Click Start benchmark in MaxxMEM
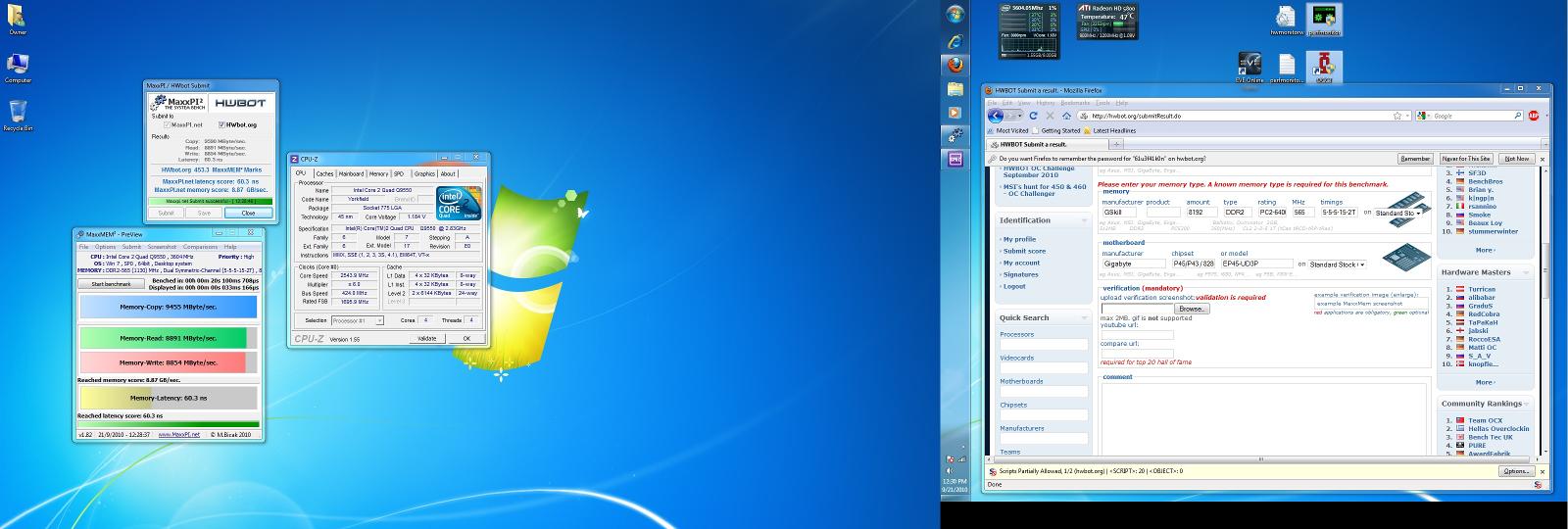Screen dimensions: 1568x529 tap(111, 284)
